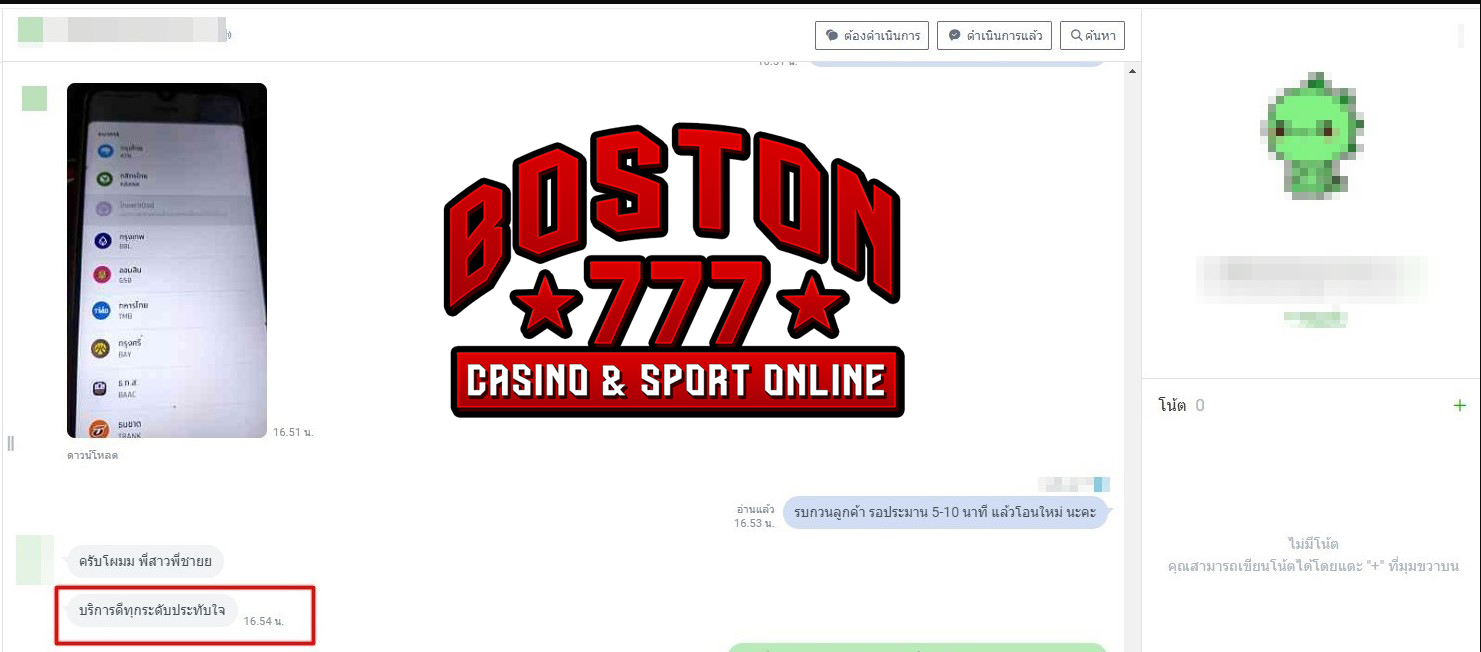Screen dimensions: 1481x652
Task: Click the อ่านแล้ว 16.53 น. read status
Action: click(x=755, y=516)
